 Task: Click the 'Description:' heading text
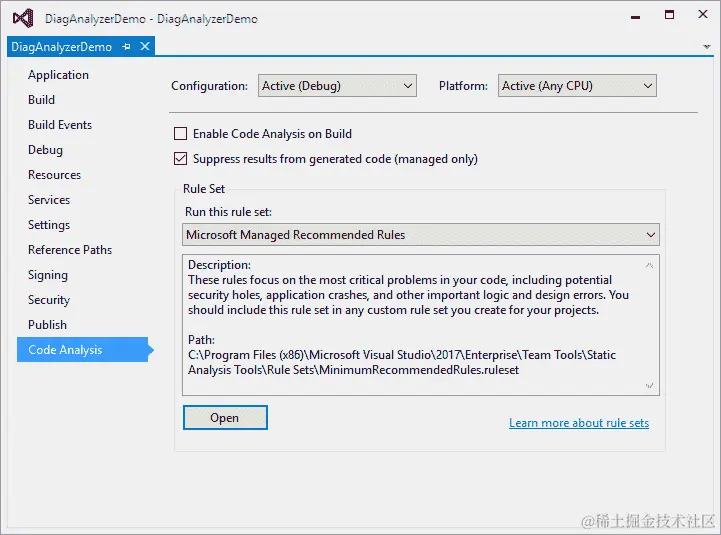point(219,265)
